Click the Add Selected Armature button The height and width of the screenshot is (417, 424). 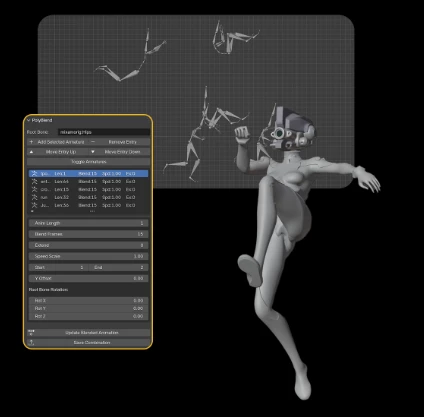(58, 142)
